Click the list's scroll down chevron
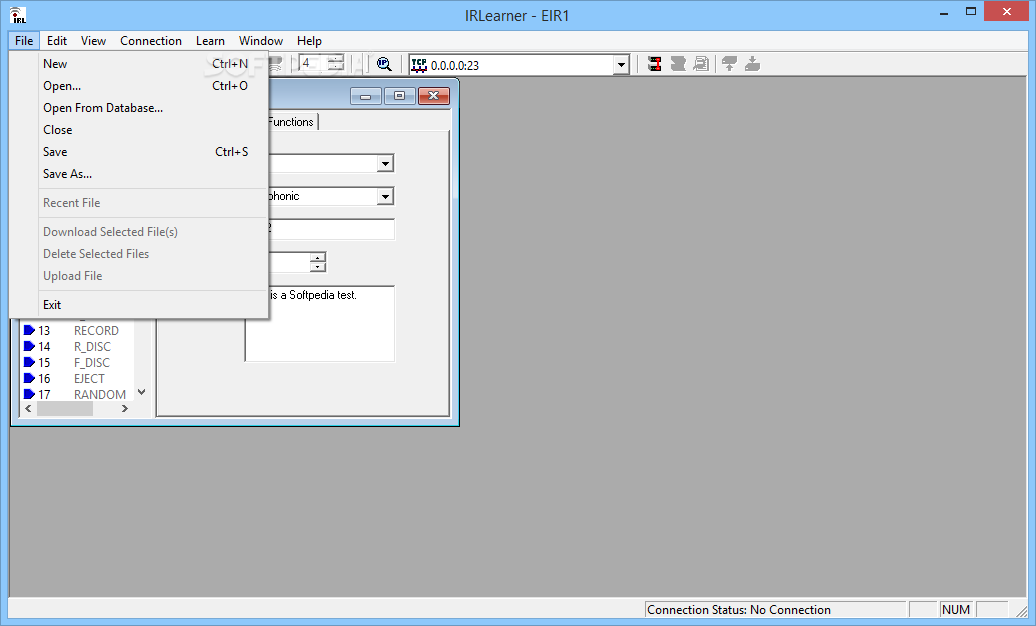The image size is (1036, 626). click(141, 392)
